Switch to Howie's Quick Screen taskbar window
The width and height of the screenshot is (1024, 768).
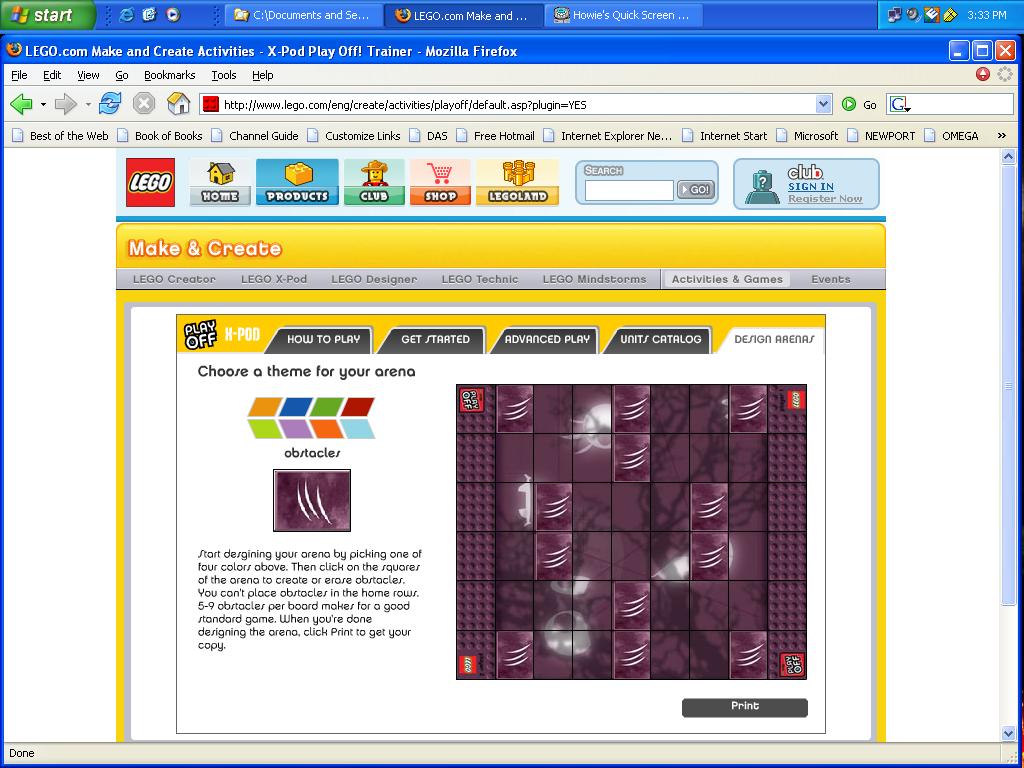(x=624, y=15)
